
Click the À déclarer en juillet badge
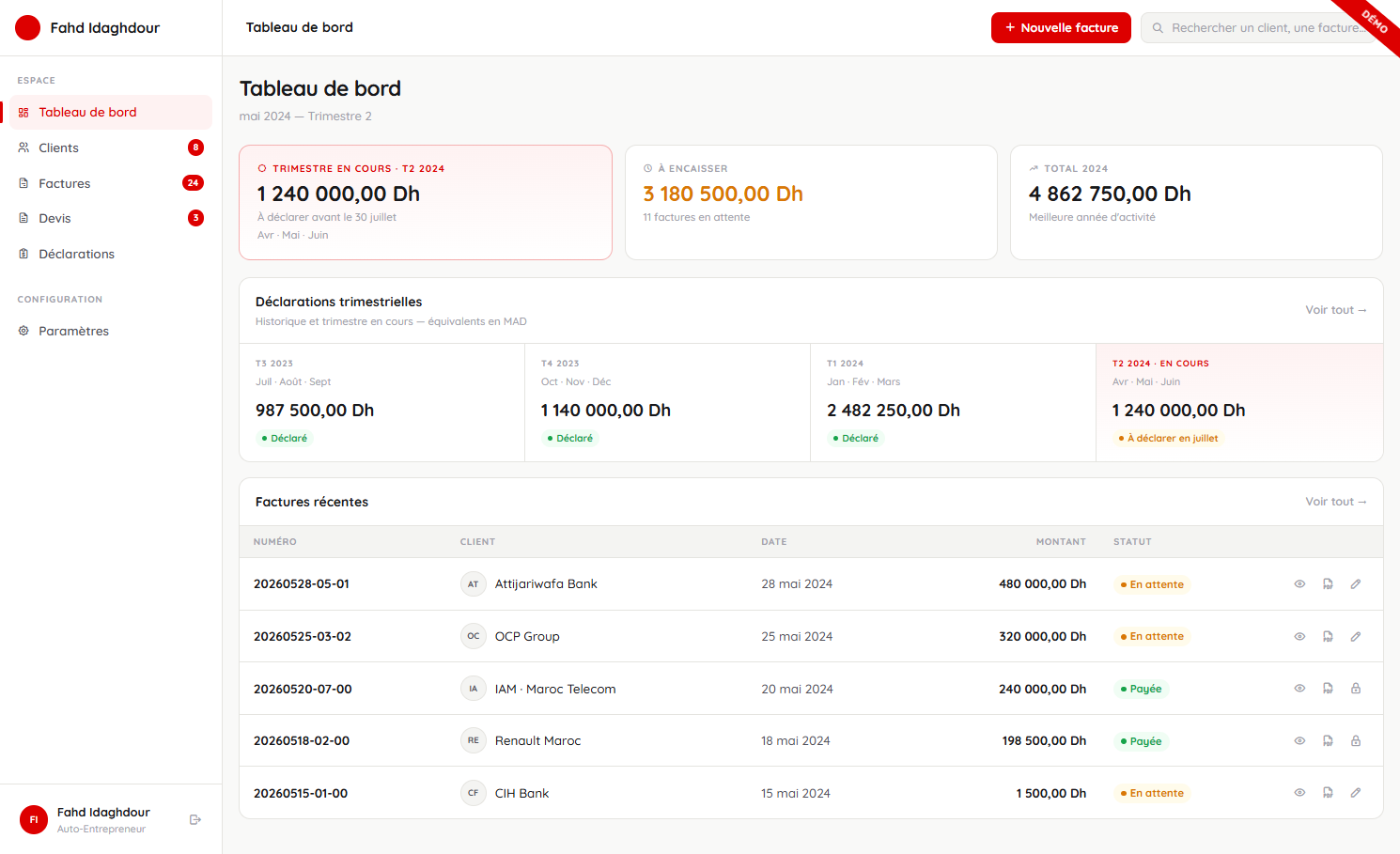tap(1168, 439)
